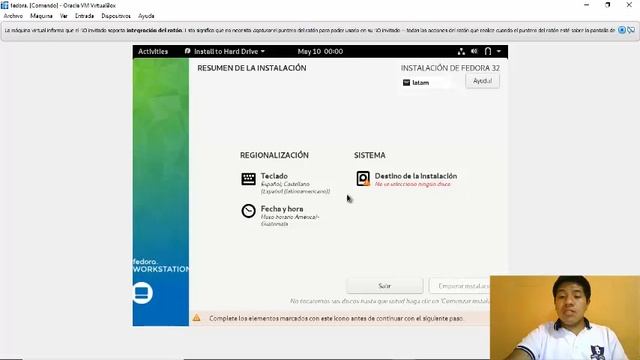The height and width of the screenshot is (360, 640).
Task: Open the Ver menu
Action: (64, 16)
